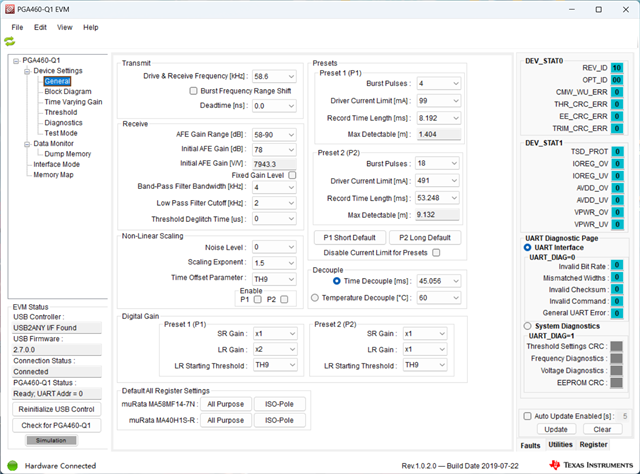Open the Band-Pass Filter Bandwidth dropdown
Viewport: 640px width, 474px height.
coord(274,187)
